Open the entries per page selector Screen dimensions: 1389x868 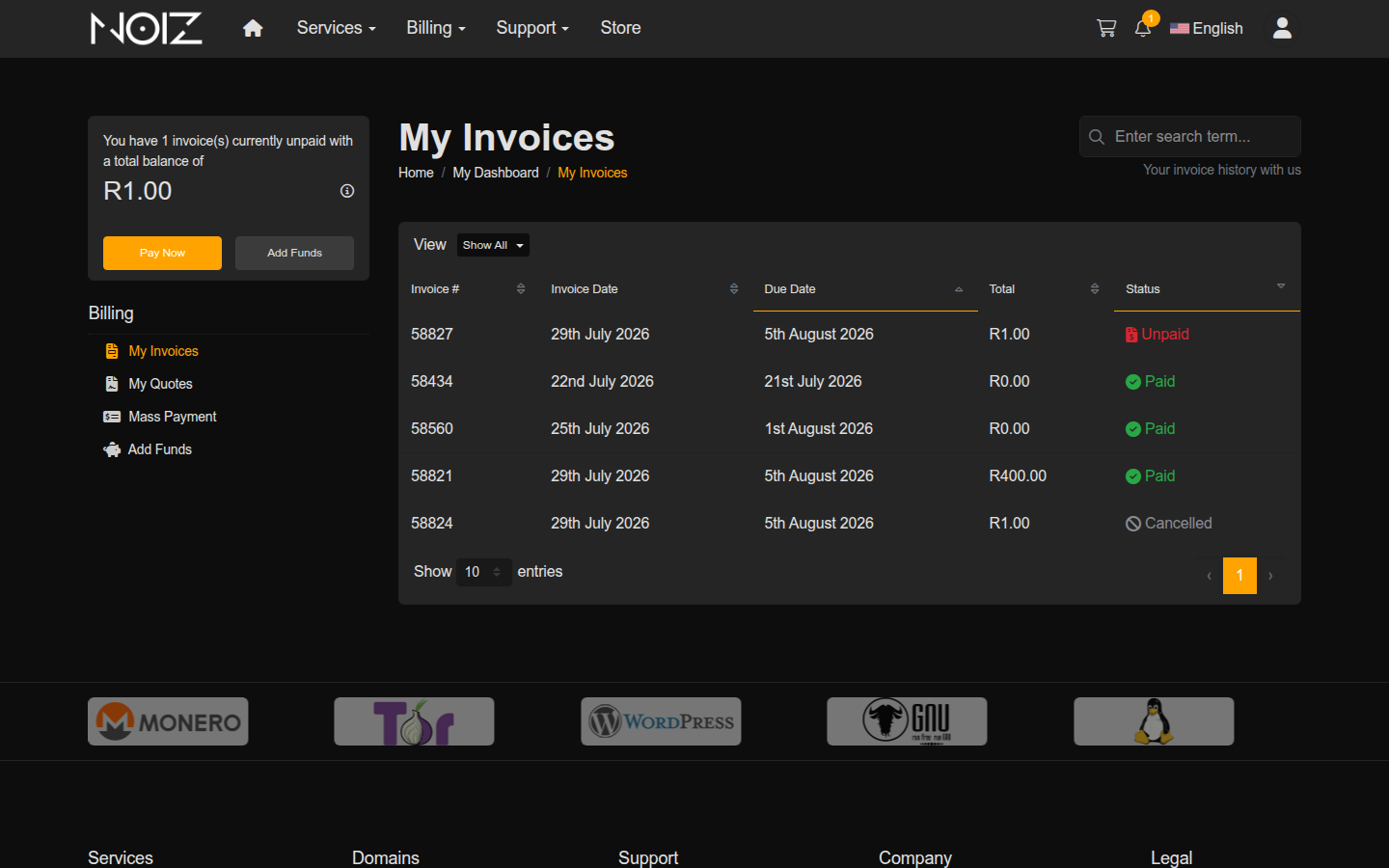(483, 572)
